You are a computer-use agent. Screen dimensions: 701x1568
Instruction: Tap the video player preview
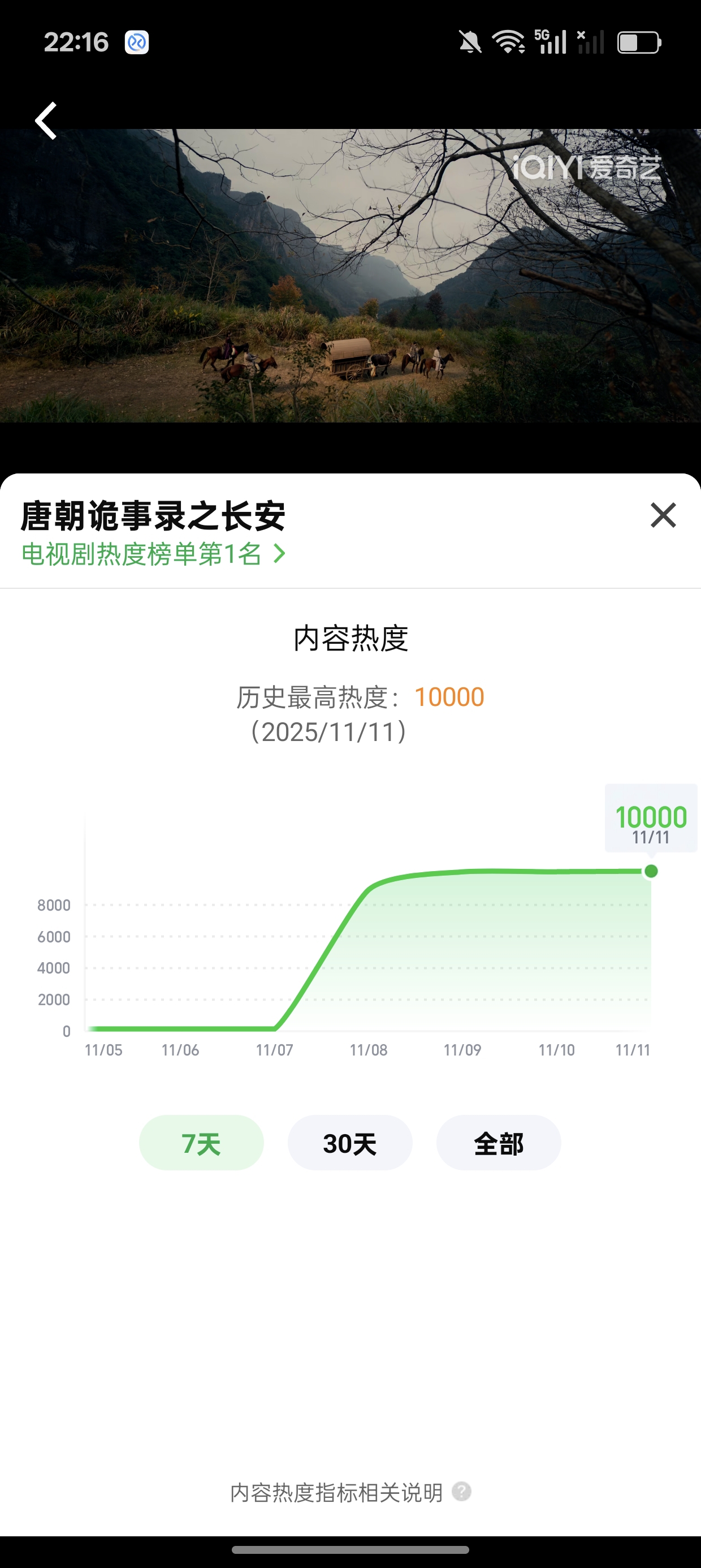click(350, 275)
